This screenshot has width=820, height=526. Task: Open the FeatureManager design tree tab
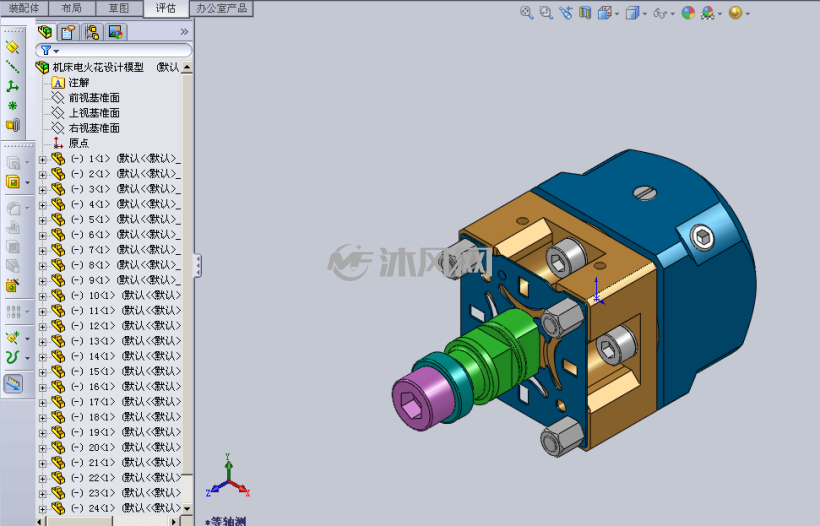coord(45,32)
